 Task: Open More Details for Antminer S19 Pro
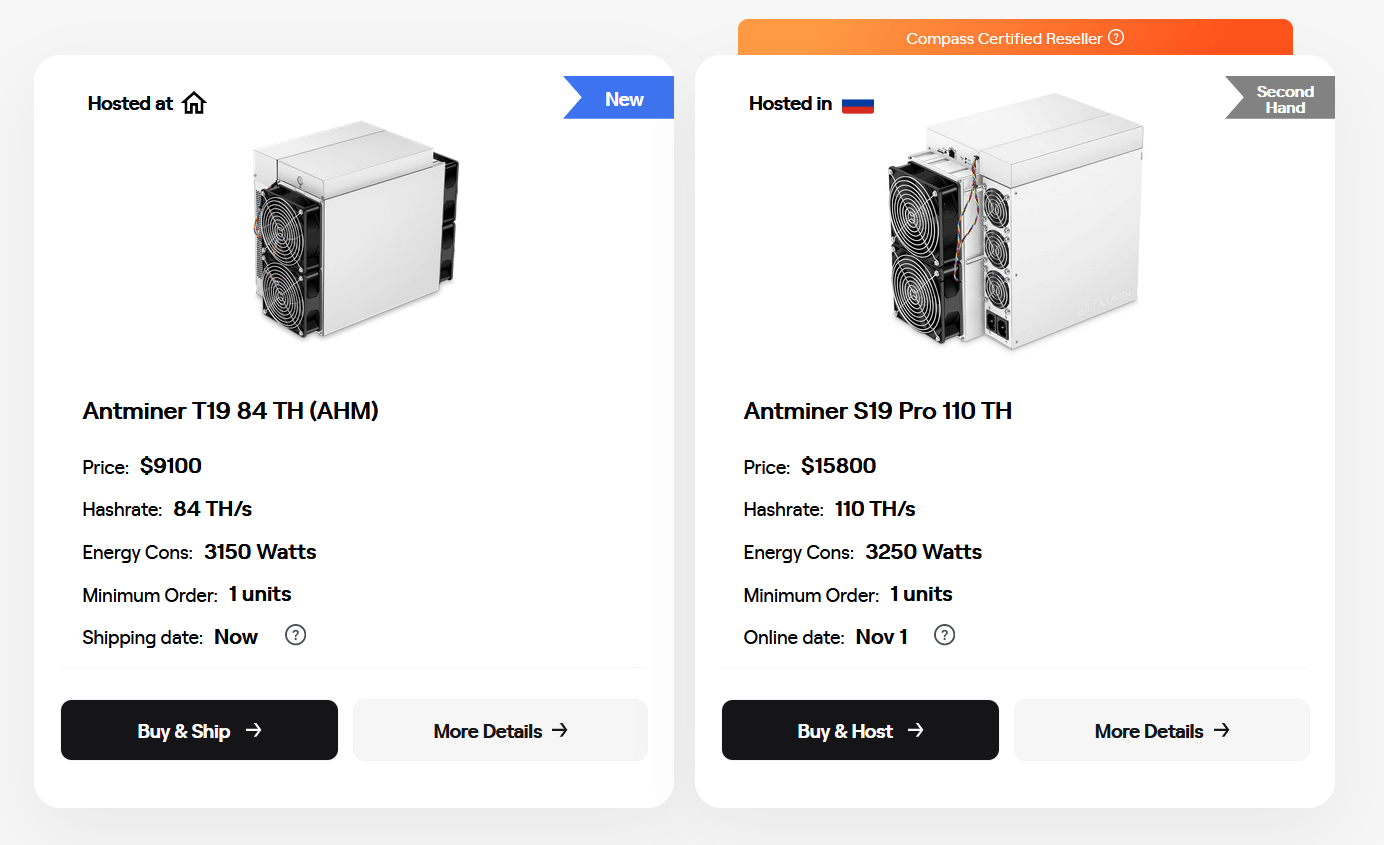[1161, 731]
